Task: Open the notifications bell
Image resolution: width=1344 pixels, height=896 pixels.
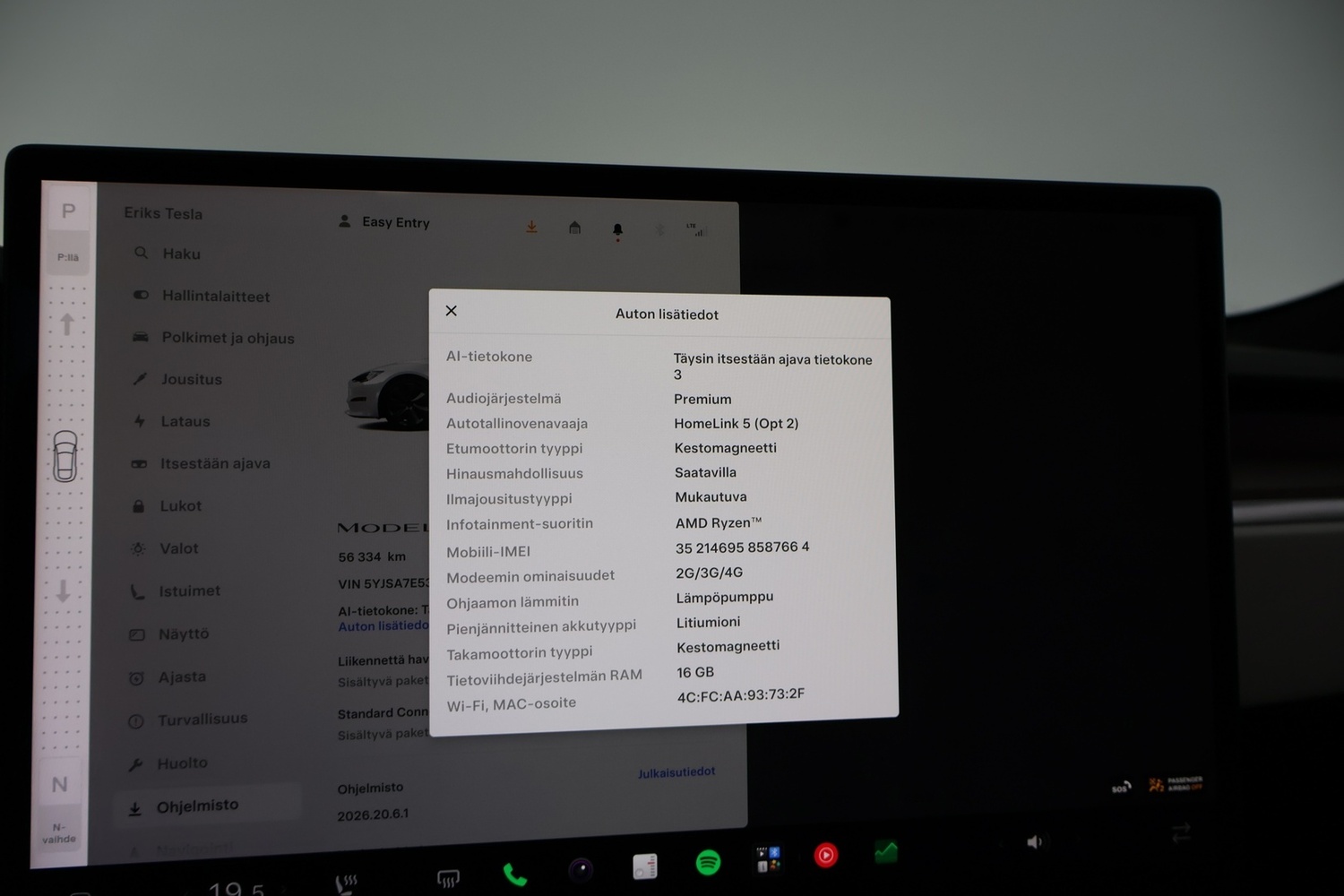Action: [x=617, y=231]
